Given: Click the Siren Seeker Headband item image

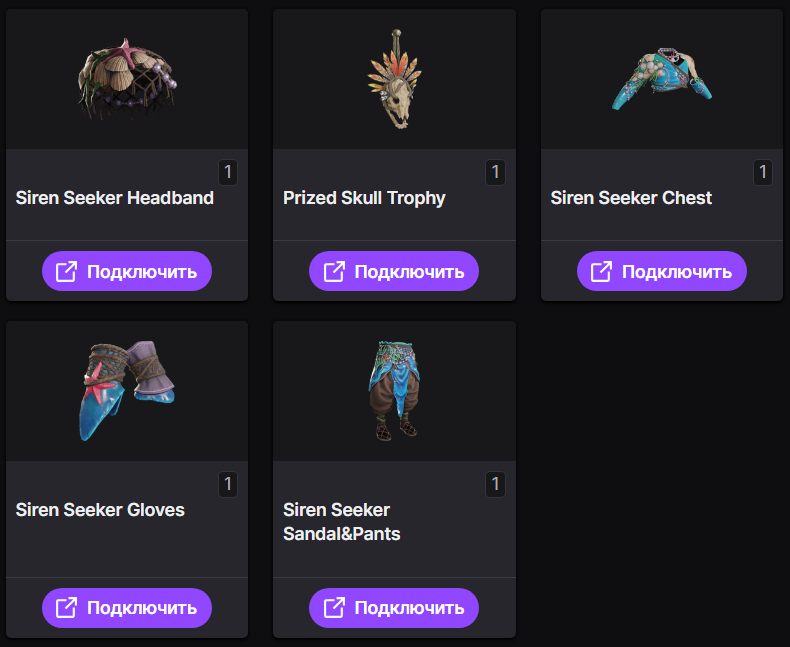Looking at the screenshot, I should click(127, 79).
